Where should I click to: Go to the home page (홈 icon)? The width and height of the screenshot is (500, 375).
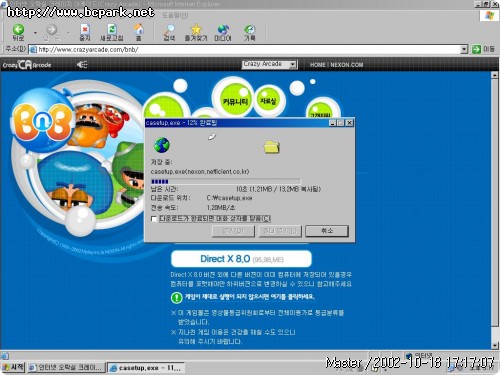(139, 33)
